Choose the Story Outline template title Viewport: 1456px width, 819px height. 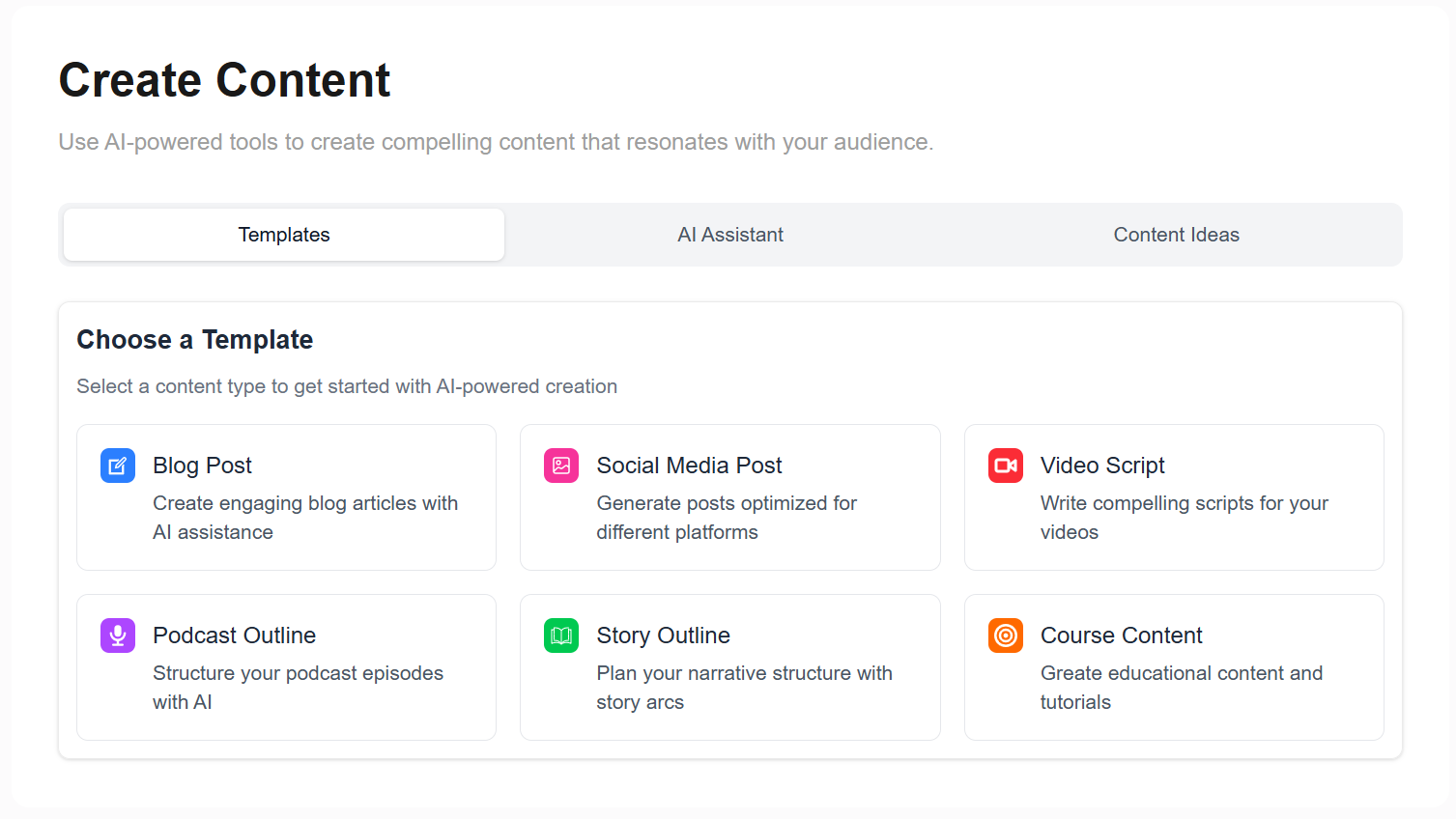pos(663,635)
